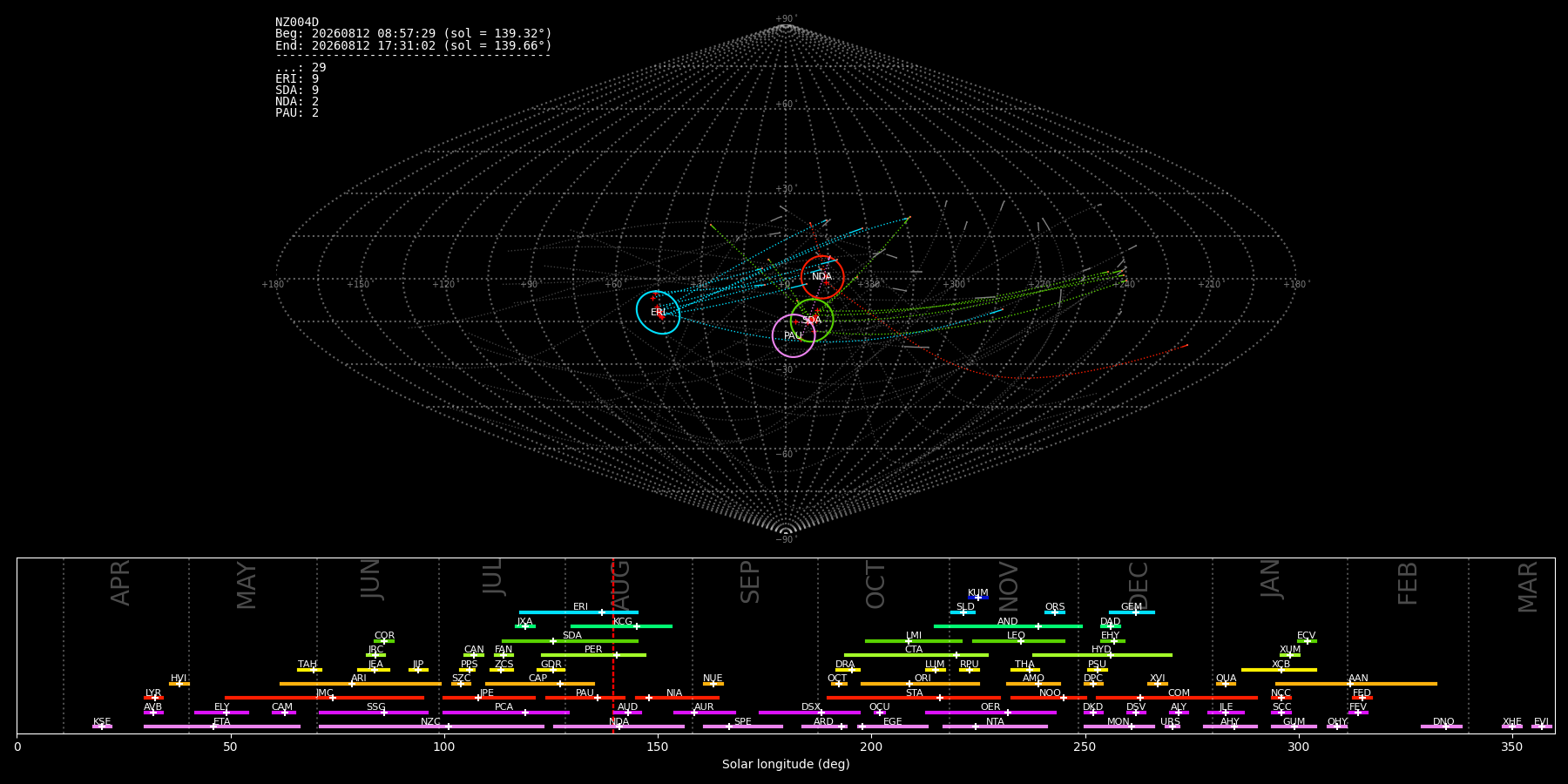Click the End: 20260812 17:31:02 line
This screenshot has width=1568, height=784.
click(x=414, y=45)
